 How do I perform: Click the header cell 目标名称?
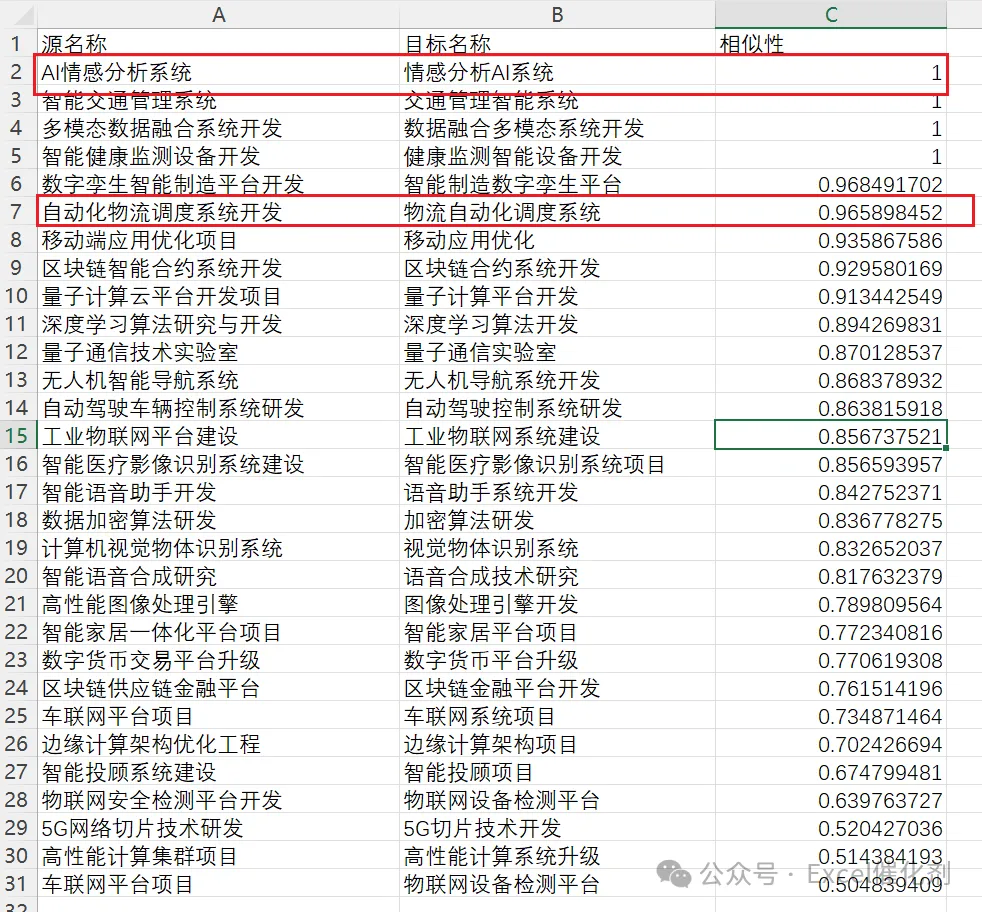557,44
